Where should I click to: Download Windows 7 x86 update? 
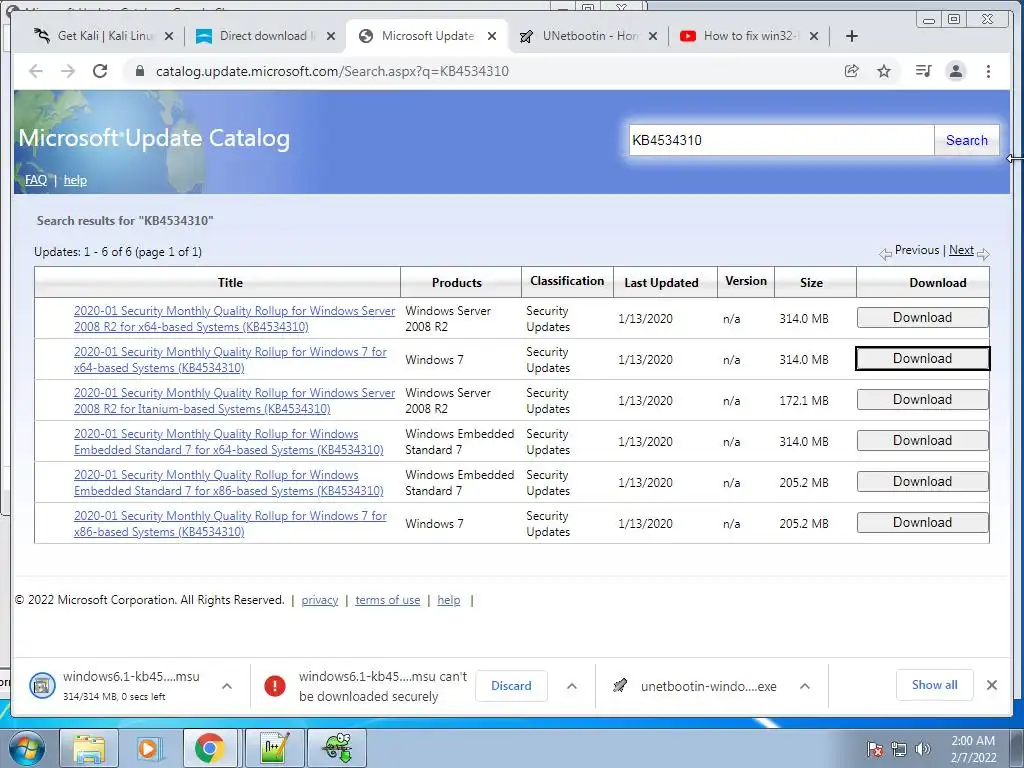click(x=922, y=522)
